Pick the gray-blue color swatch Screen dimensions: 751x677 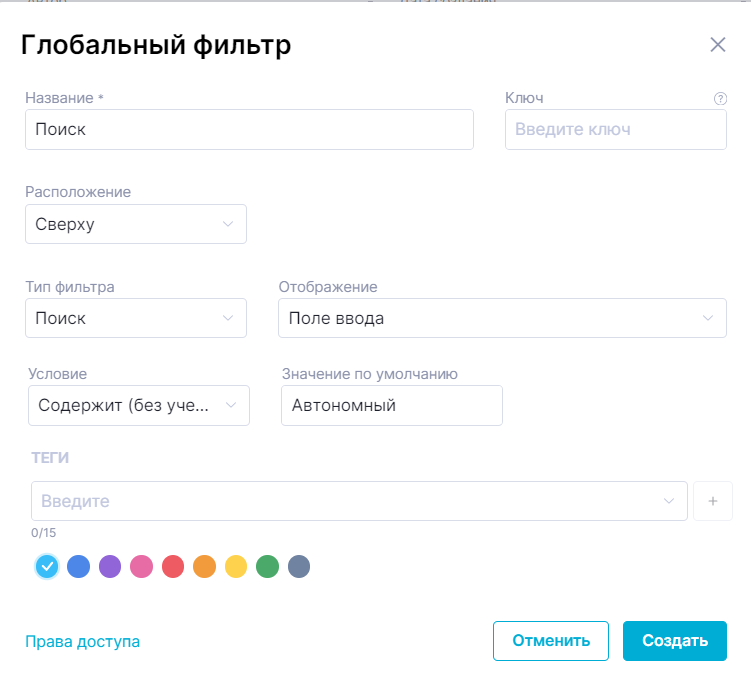(299, 567)
